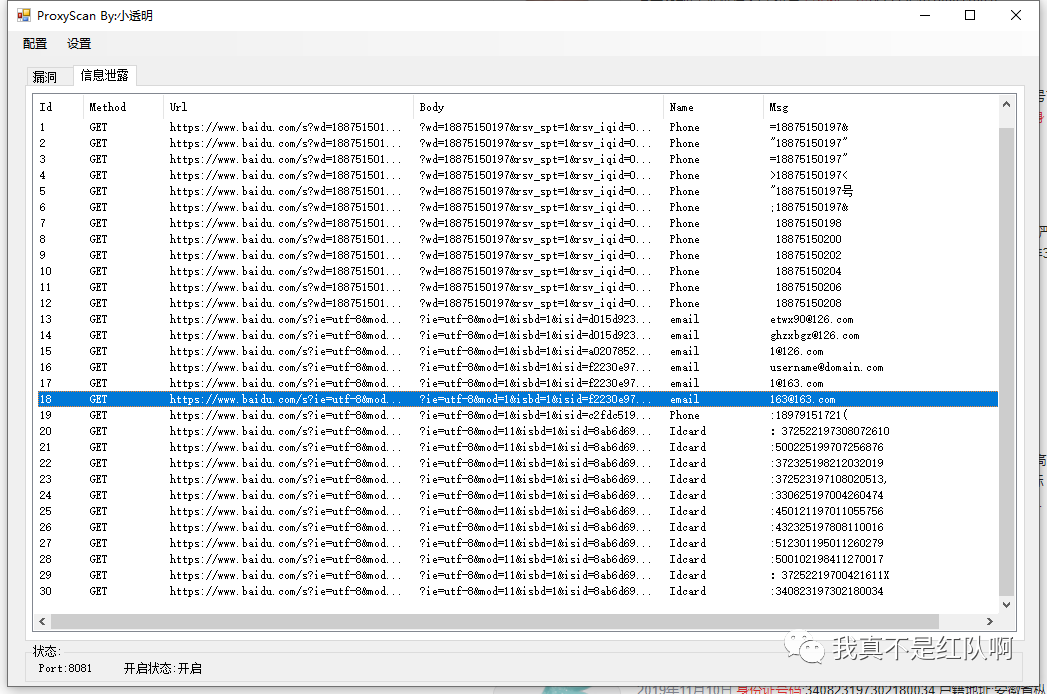Screen dimensions: 1047x694
Task: Sort by the Method column header
Action: pyautogui.click(x=124, y=107)
